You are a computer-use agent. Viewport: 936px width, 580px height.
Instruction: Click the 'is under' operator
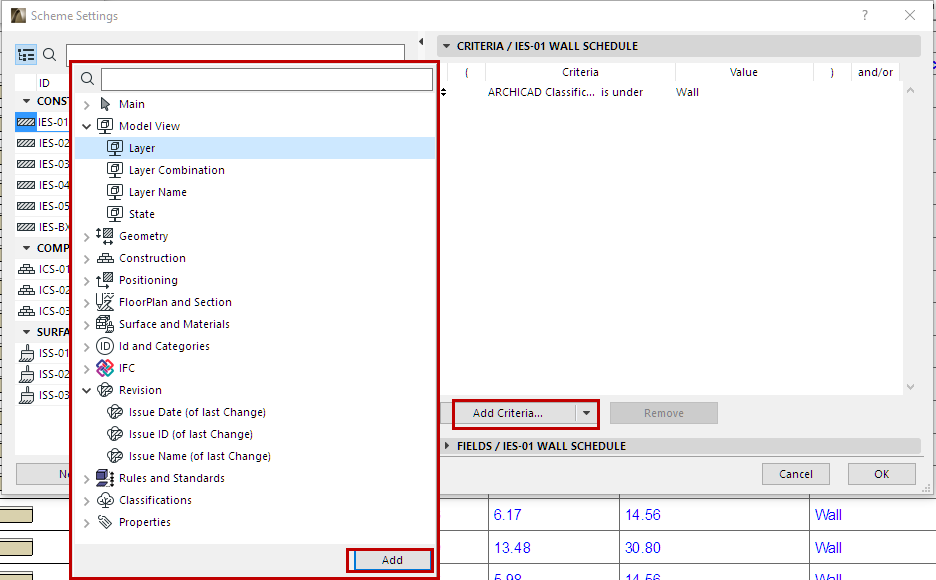point(621,92)
